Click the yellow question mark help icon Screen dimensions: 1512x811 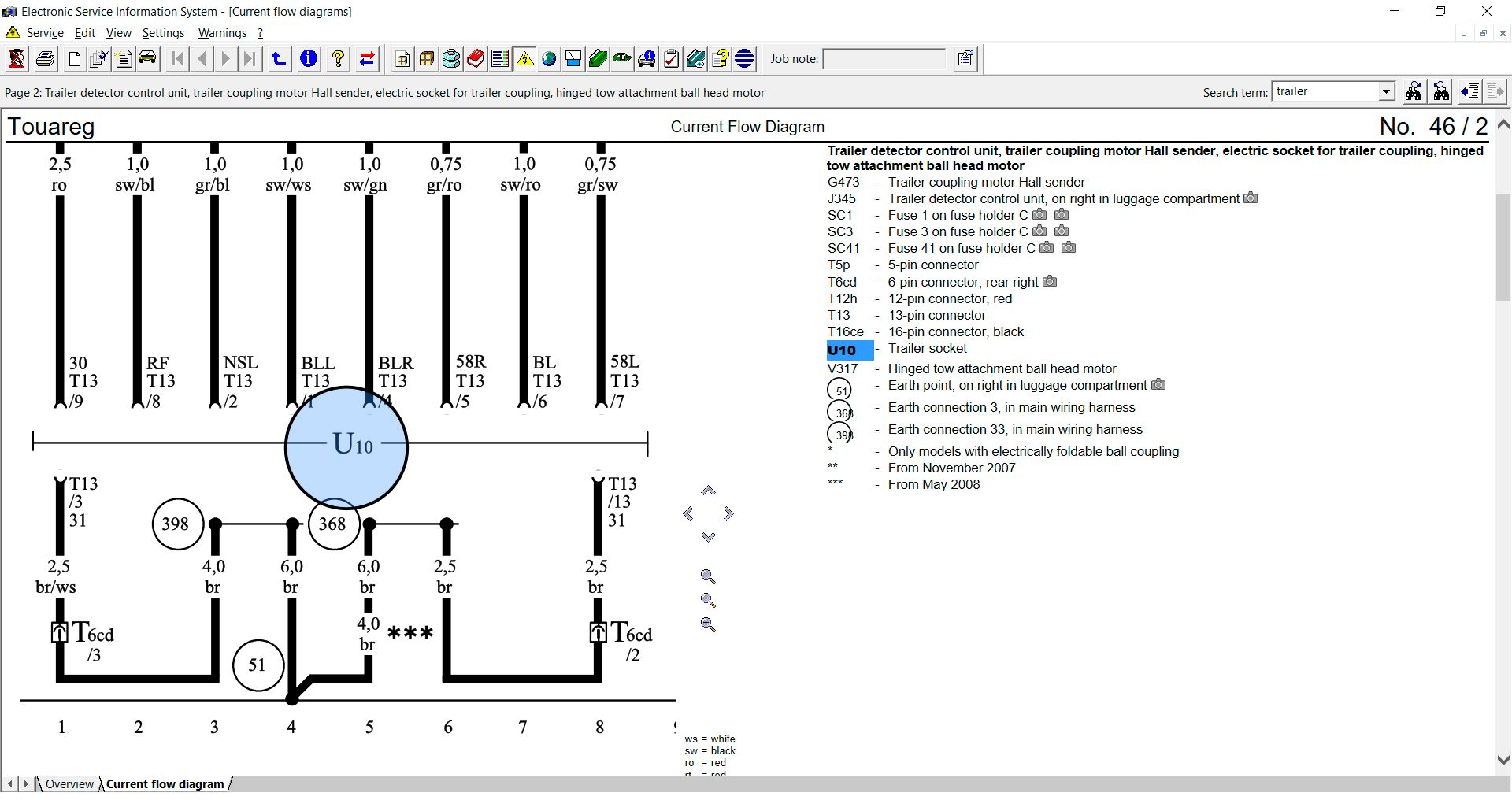click(x=338, y=59)
